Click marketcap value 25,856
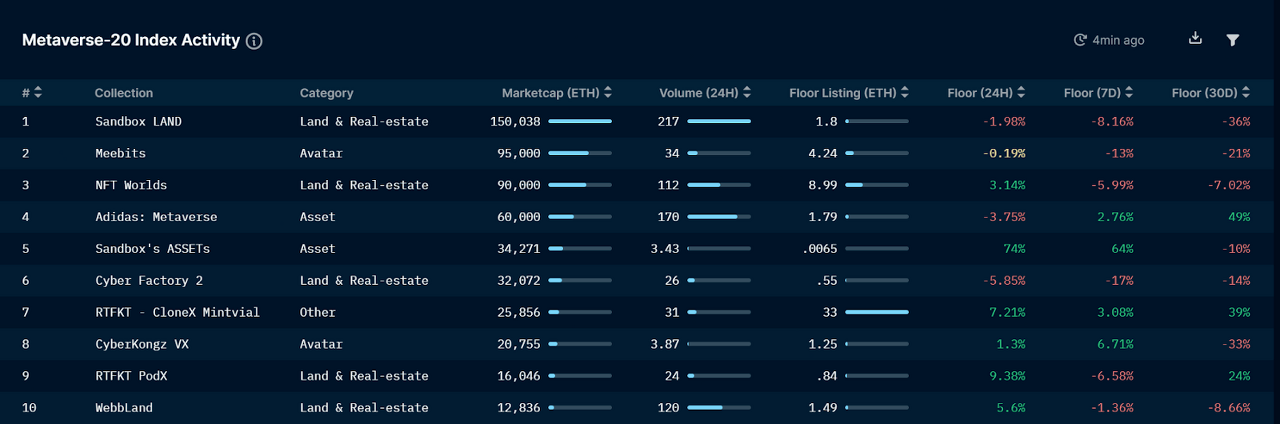The image size is (1280, 424). point(519,312)
